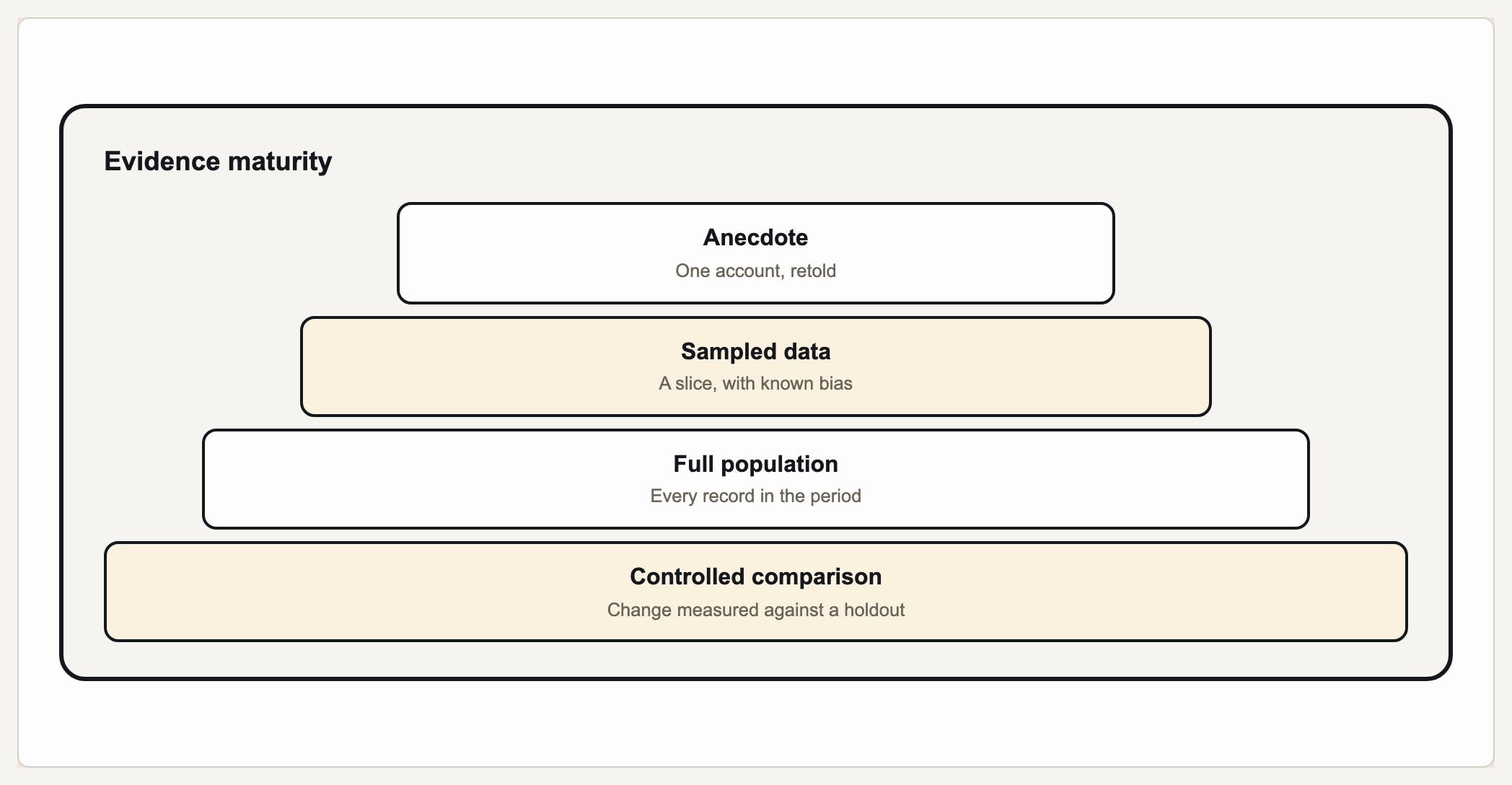Click the Anecdote title text

tap(755, 237)
